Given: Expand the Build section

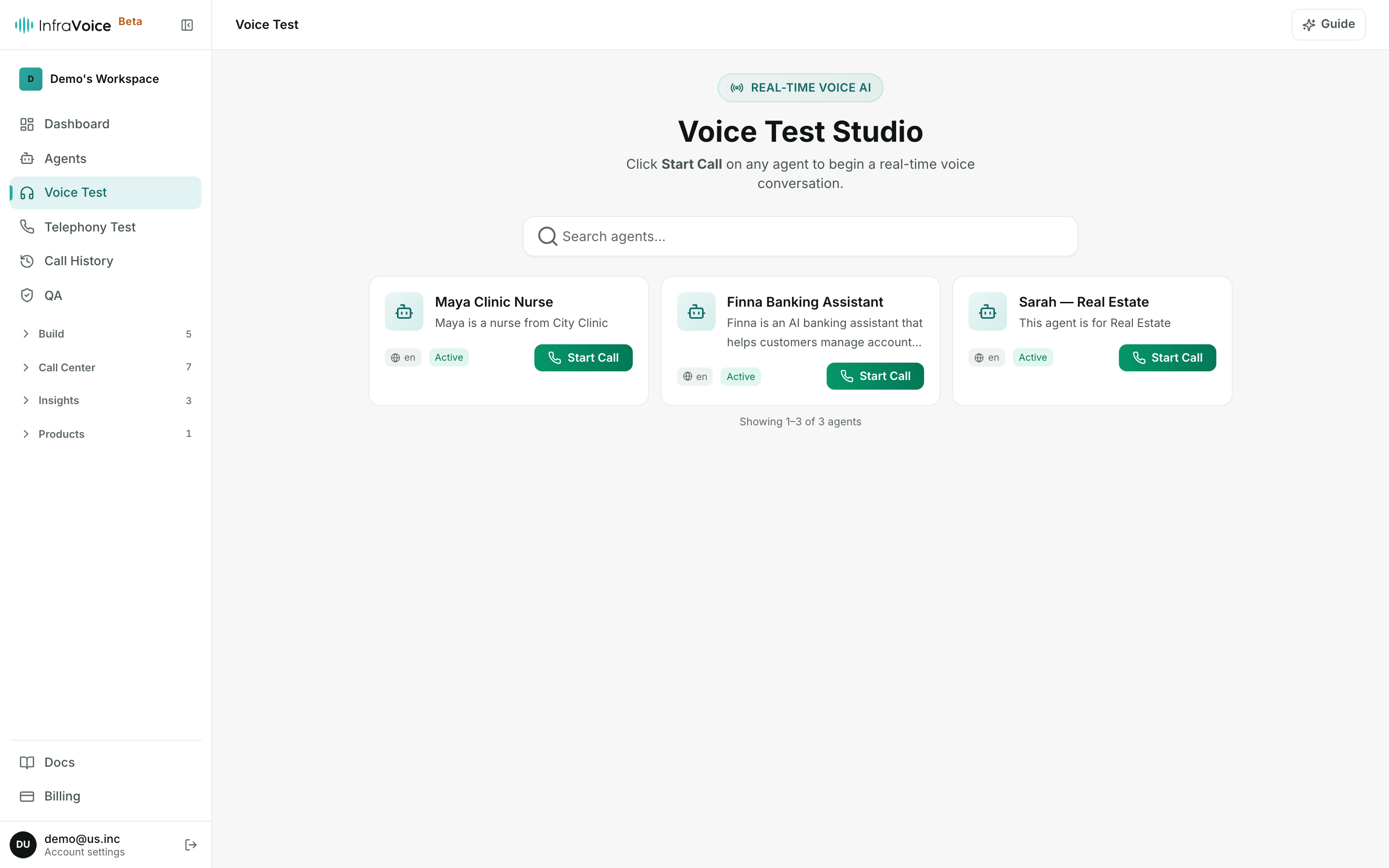Looking at the screenshot, I should (x=106, y=334).
